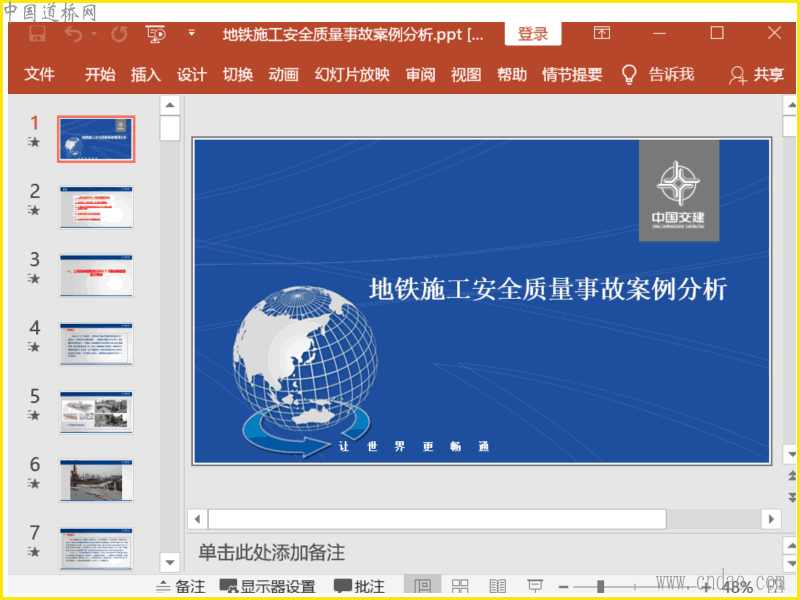Toggle the 备注 notes button
The height and width of the screenshot is (600, 800).
tap(181, 587)
